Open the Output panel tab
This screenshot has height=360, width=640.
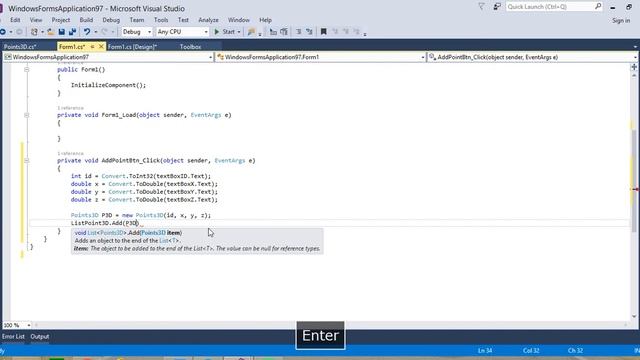point(40,337)
